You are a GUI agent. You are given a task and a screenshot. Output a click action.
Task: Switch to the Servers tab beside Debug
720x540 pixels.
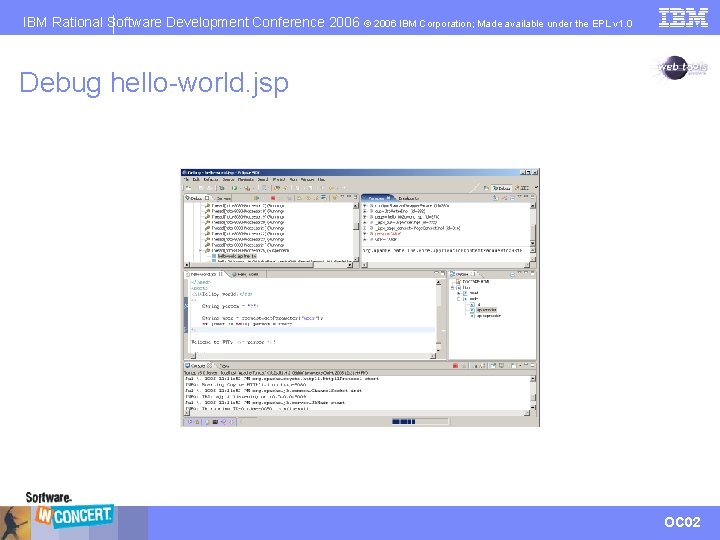pos(222,198)
